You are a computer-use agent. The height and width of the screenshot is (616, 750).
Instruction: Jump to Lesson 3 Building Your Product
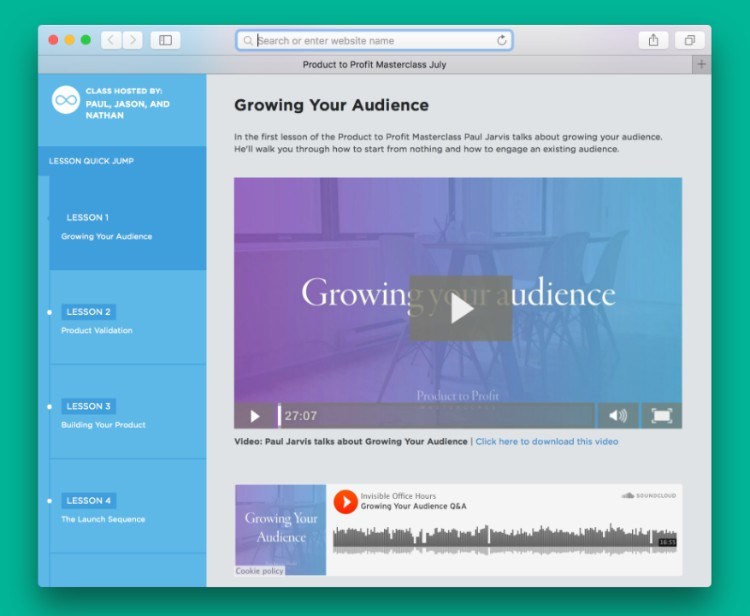pyautogui.click(x=128, y=412)
